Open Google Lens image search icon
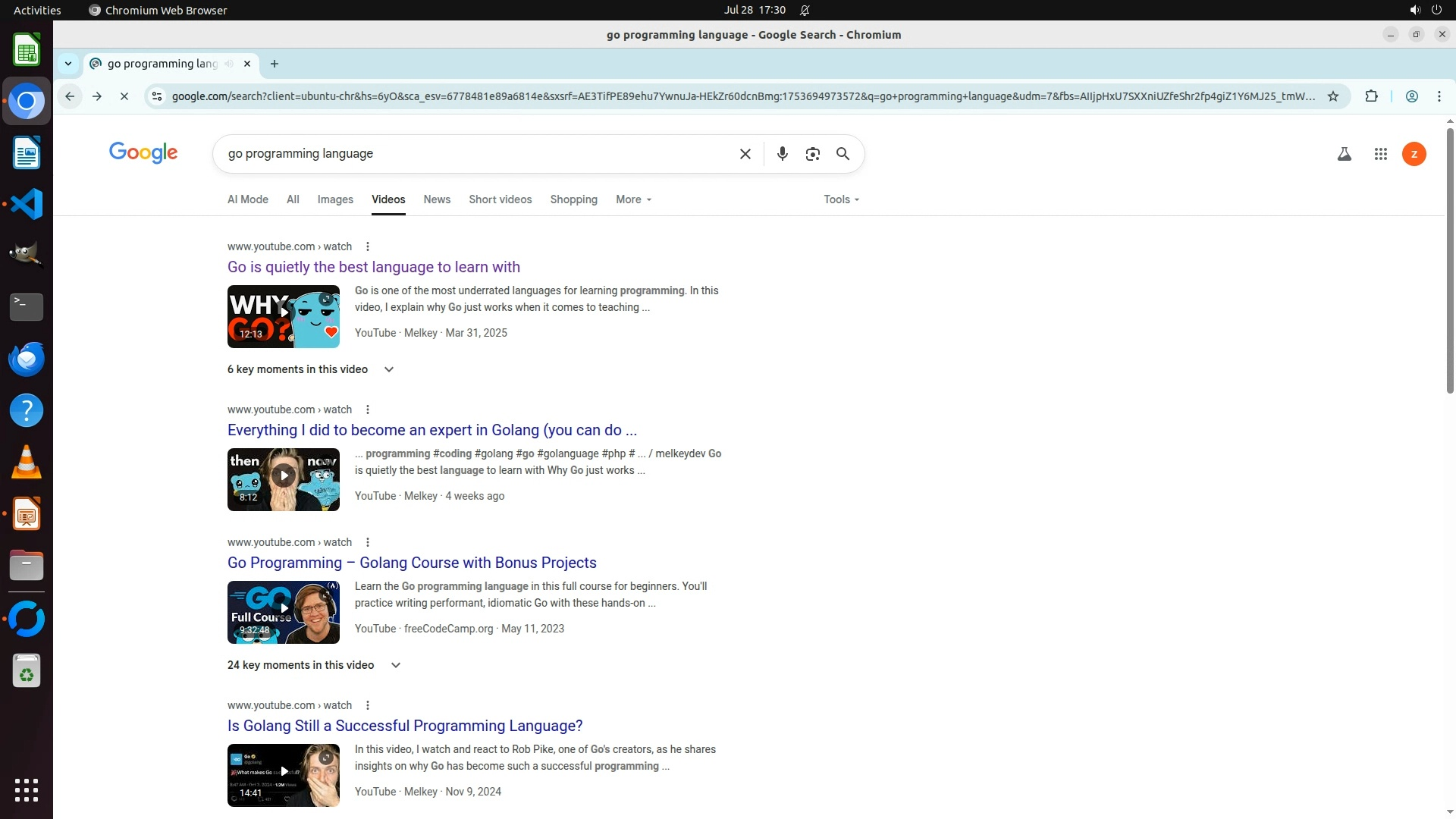 pyautogui.click(x=812, y=154)
